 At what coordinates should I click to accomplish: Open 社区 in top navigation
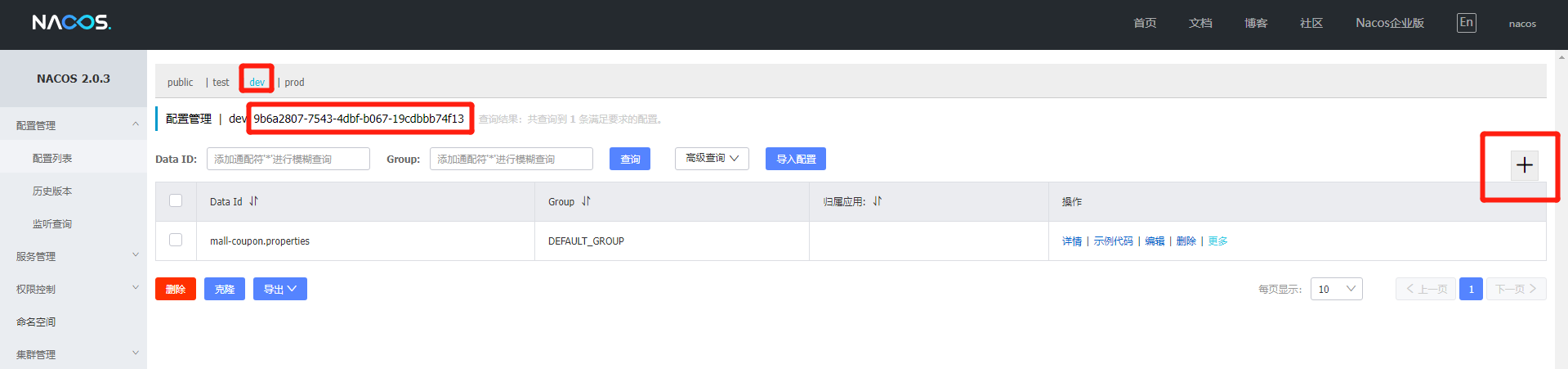click(x=1311, y=23)
